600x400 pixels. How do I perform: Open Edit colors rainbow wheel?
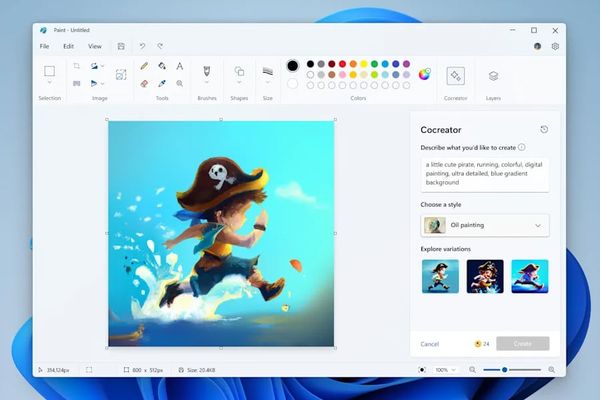424,74
